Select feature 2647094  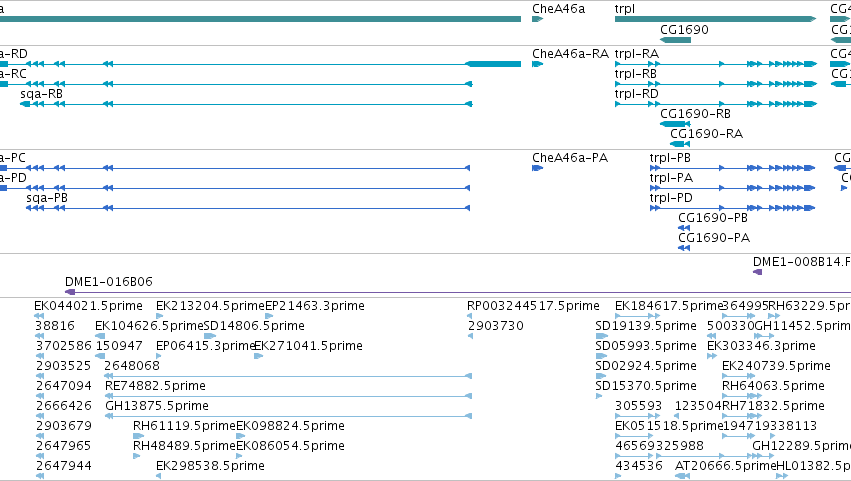point(63,387)
